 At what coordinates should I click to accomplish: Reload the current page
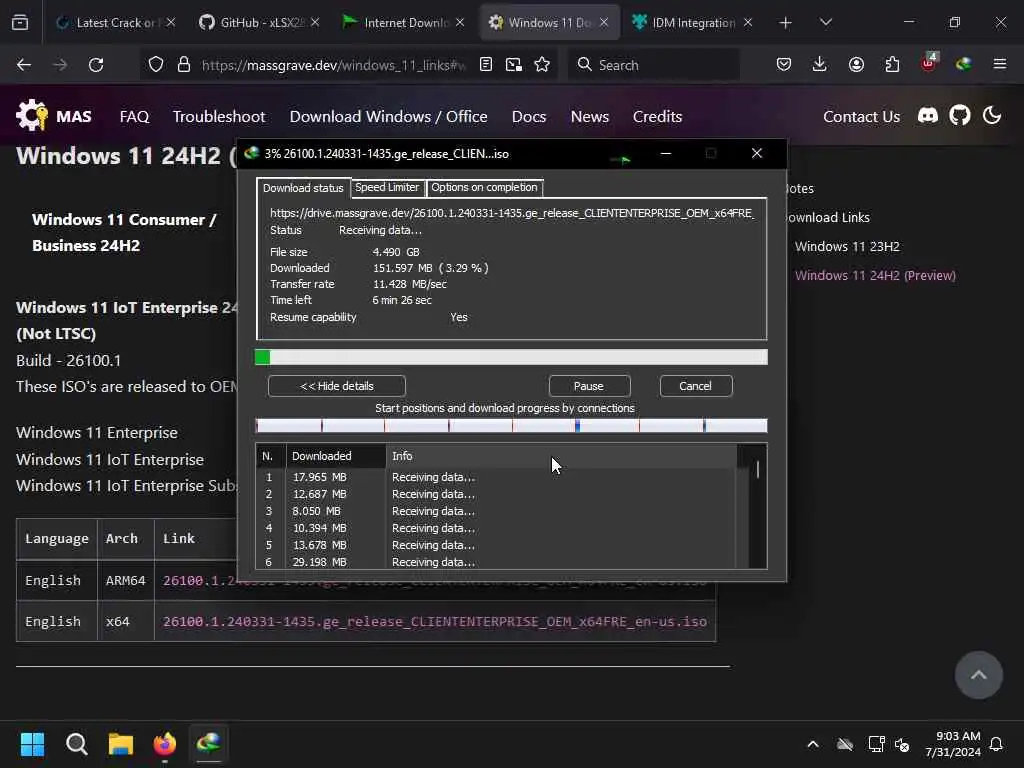[x=96, y=65]
